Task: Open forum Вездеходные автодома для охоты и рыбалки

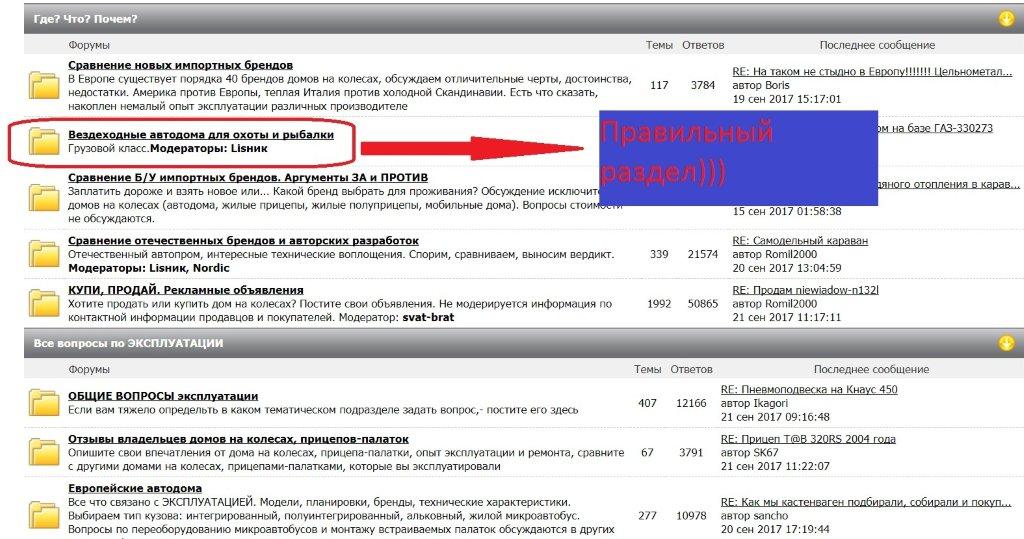Action: tap(200, 135)
